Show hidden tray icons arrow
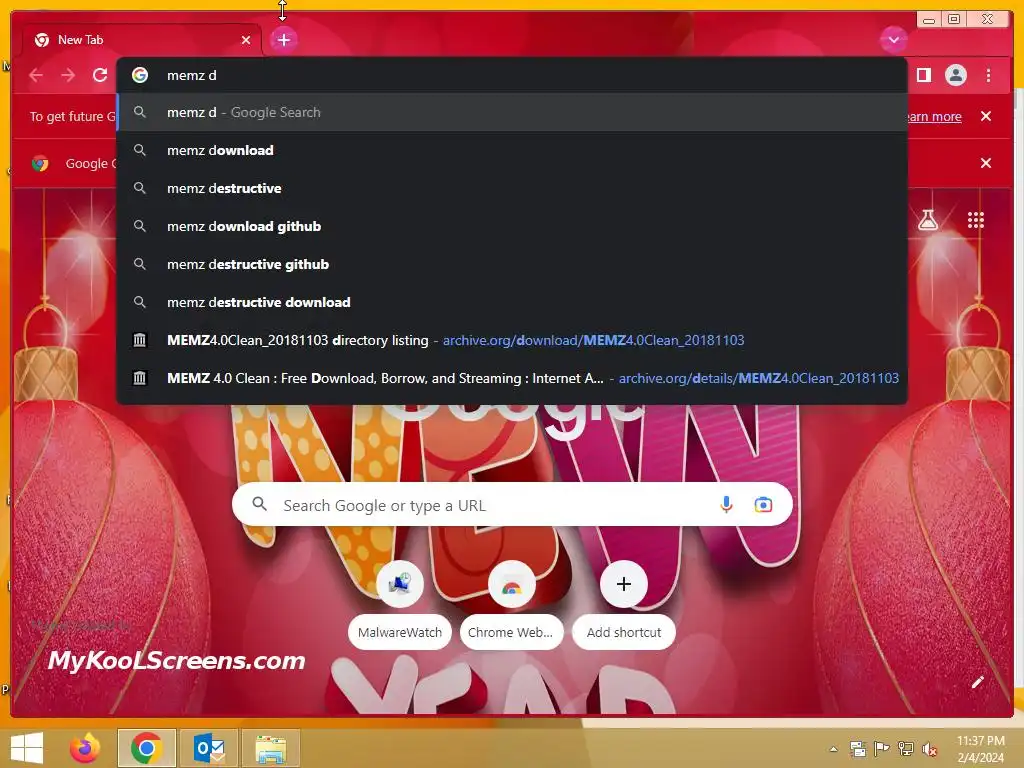 pyautogui.click(x=833, y=748)
